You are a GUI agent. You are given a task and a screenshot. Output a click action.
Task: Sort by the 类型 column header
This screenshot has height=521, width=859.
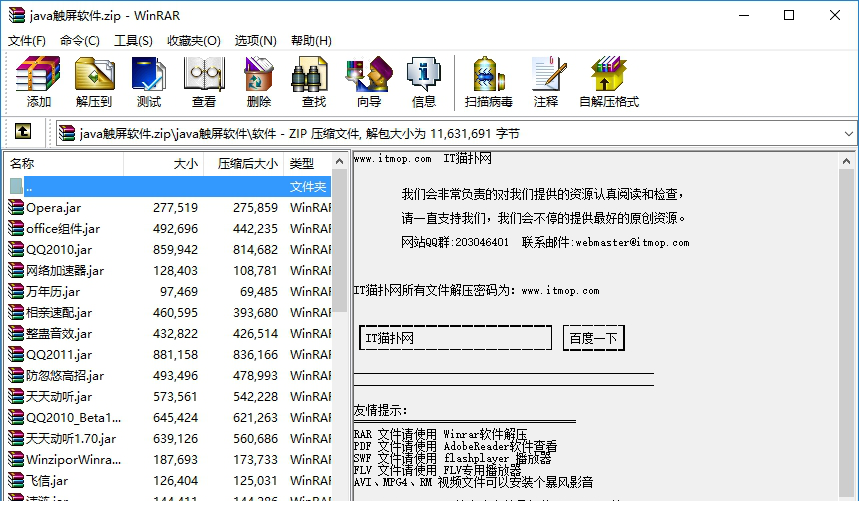pos(307,163)
